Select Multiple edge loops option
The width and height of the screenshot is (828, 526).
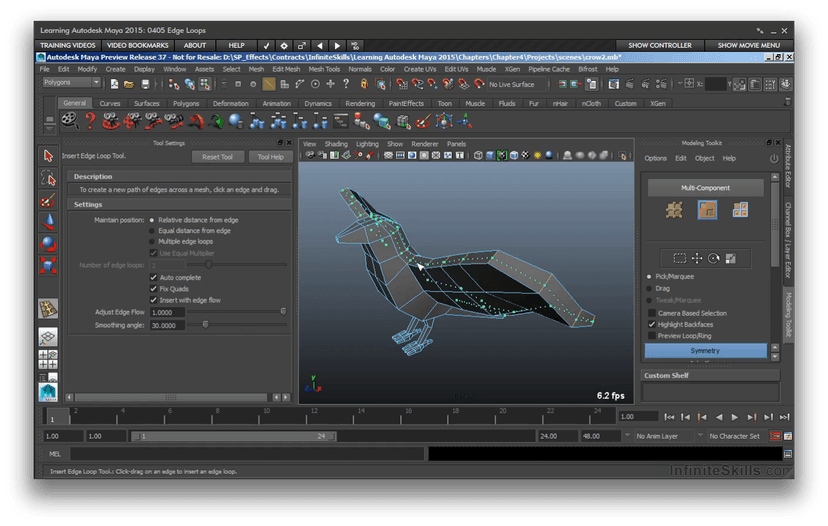coord(152,241)
